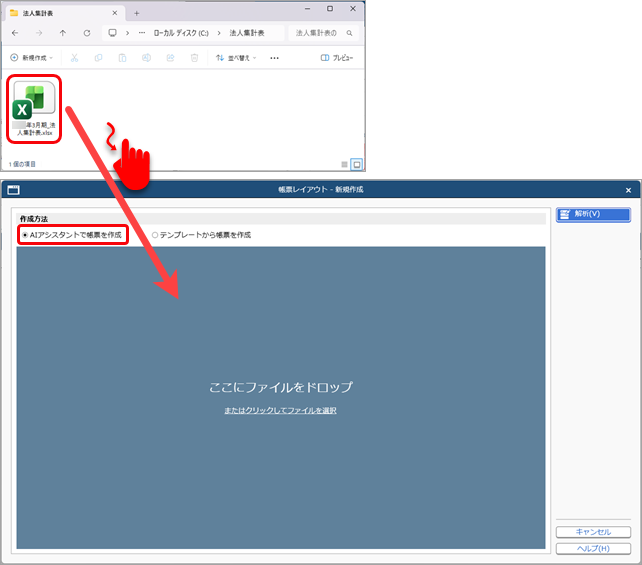Screen dimensions: 642x565
Task: Switch to large icons view in status bar
Action: tap(357, 165)
